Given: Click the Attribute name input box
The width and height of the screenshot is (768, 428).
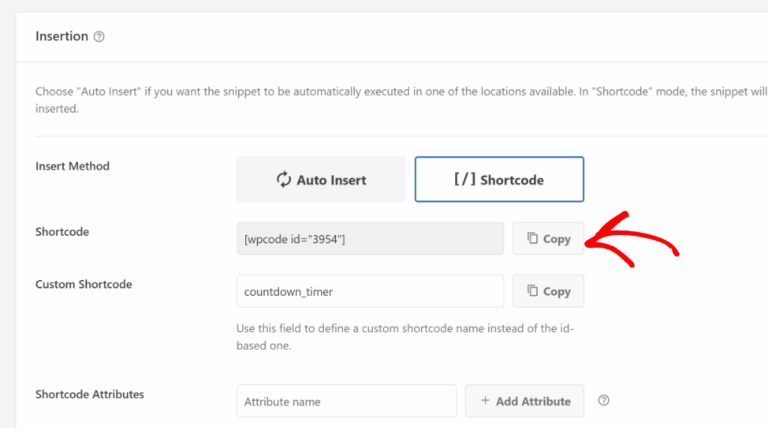Looking at the screenshot, I should coord(346,401).
